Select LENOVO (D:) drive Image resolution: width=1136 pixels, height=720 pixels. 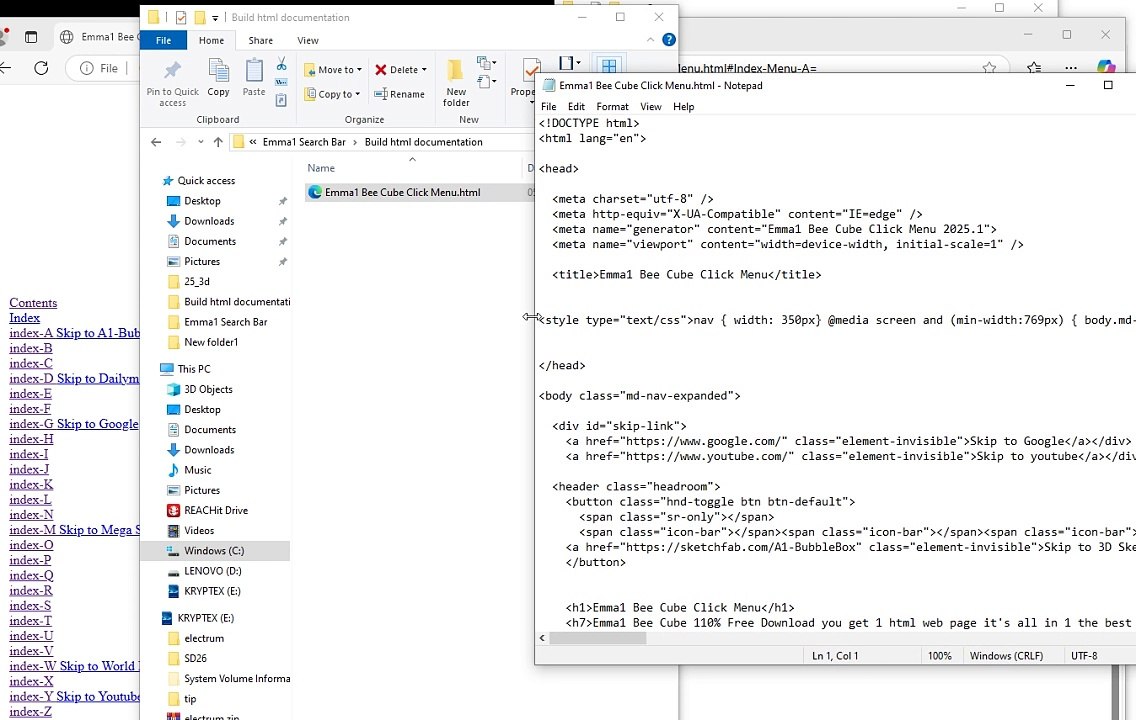[212, 571]
